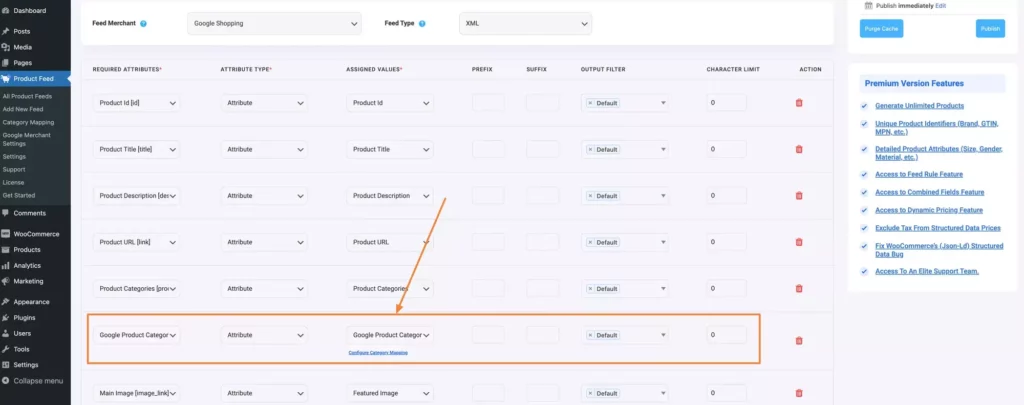Image resolution: width=1024 pixels, height=405 pixels.
Task: Remove Default filter tag in Product Id row
Action: [x=590, y=103]
